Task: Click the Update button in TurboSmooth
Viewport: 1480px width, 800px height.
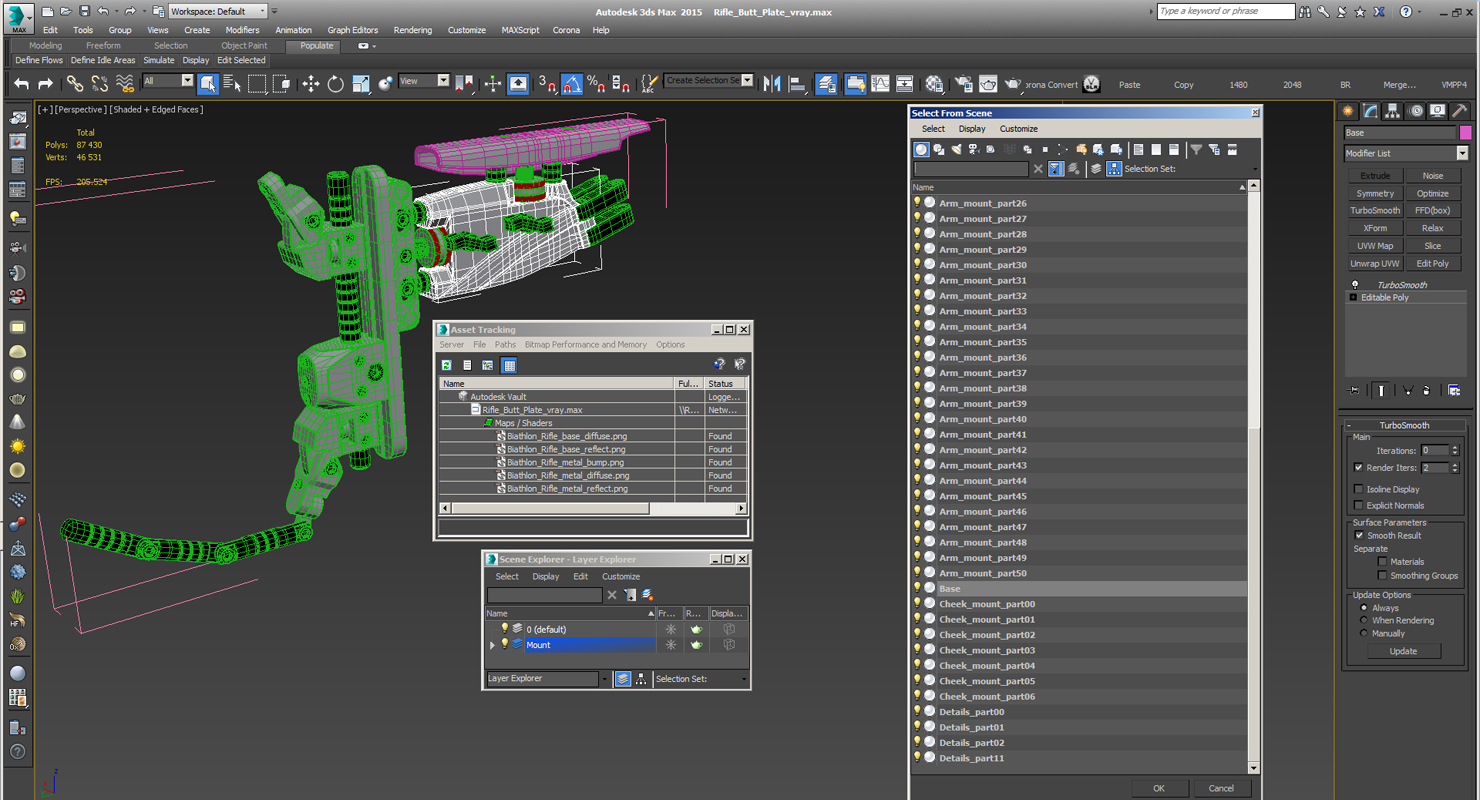Action: [1403, 651]
